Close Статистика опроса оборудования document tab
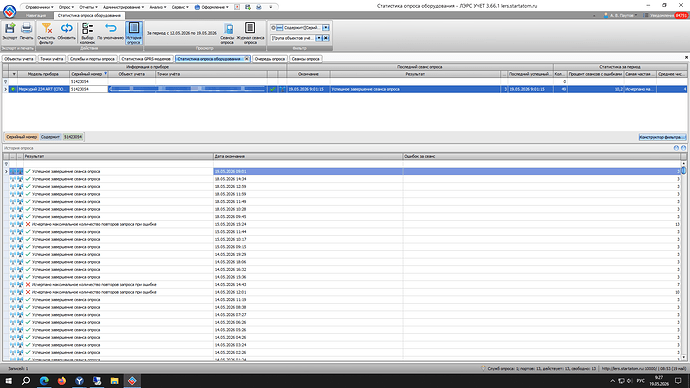Viewport: 690px width, 388px height. (246, 59)
